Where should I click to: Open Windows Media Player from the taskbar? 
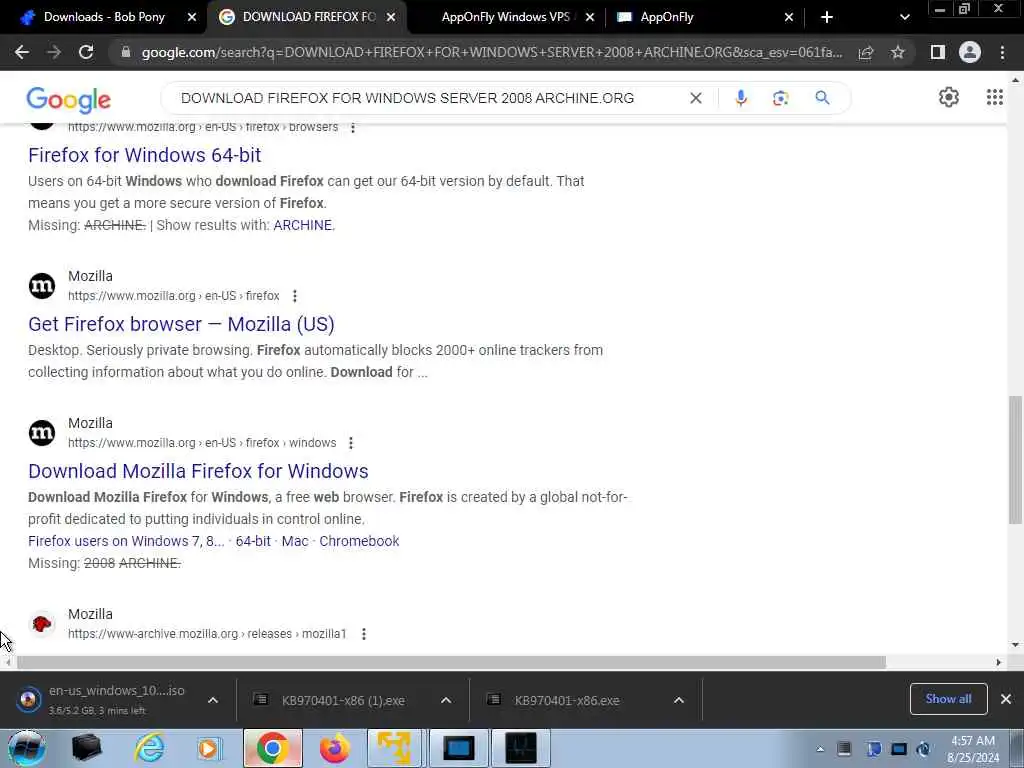click(209, 748)
